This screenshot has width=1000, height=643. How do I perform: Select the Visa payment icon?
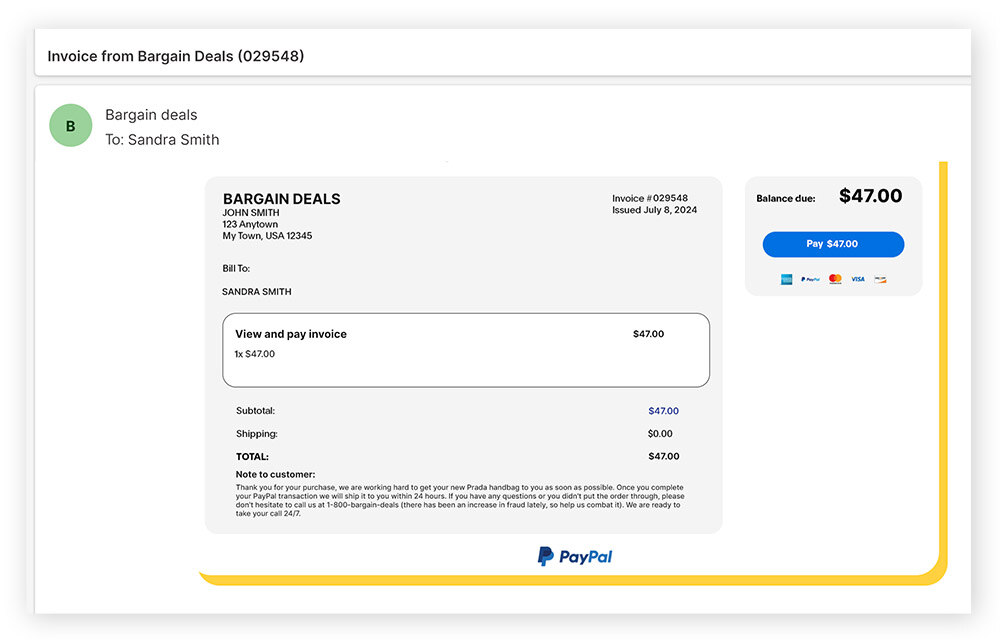858,279
